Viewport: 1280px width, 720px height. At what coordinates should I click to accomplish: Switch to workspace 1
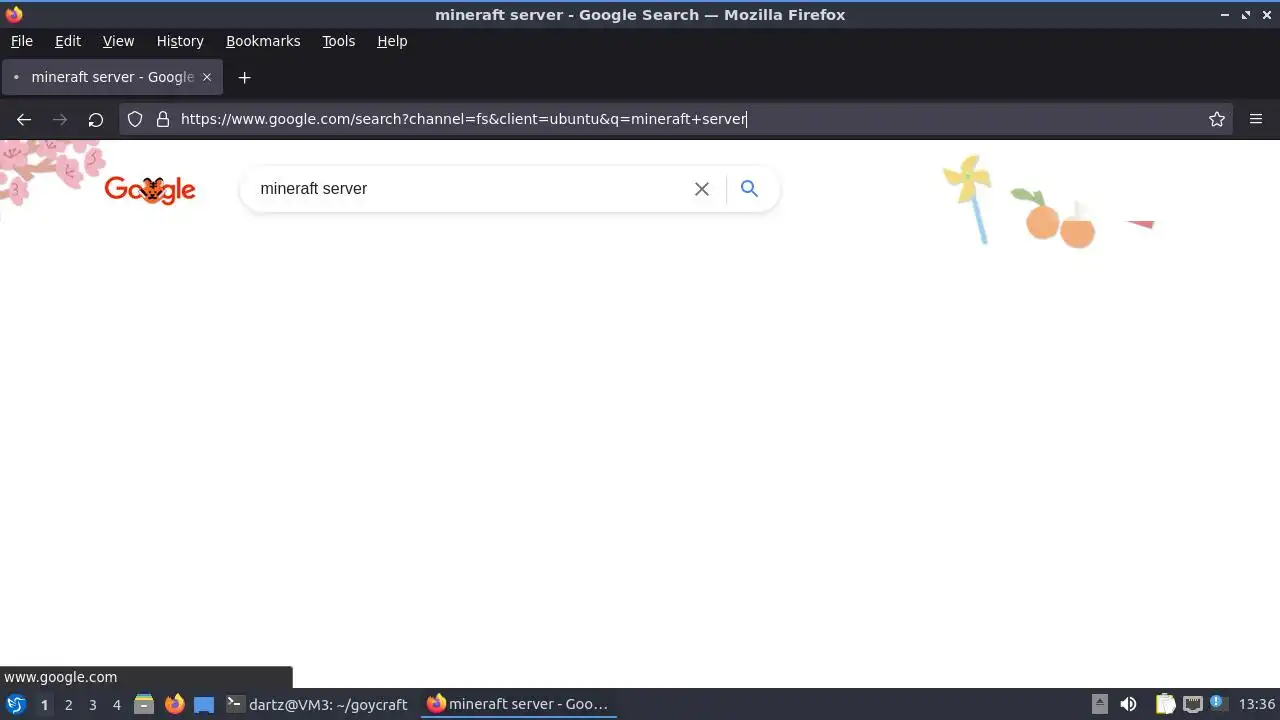44,704
